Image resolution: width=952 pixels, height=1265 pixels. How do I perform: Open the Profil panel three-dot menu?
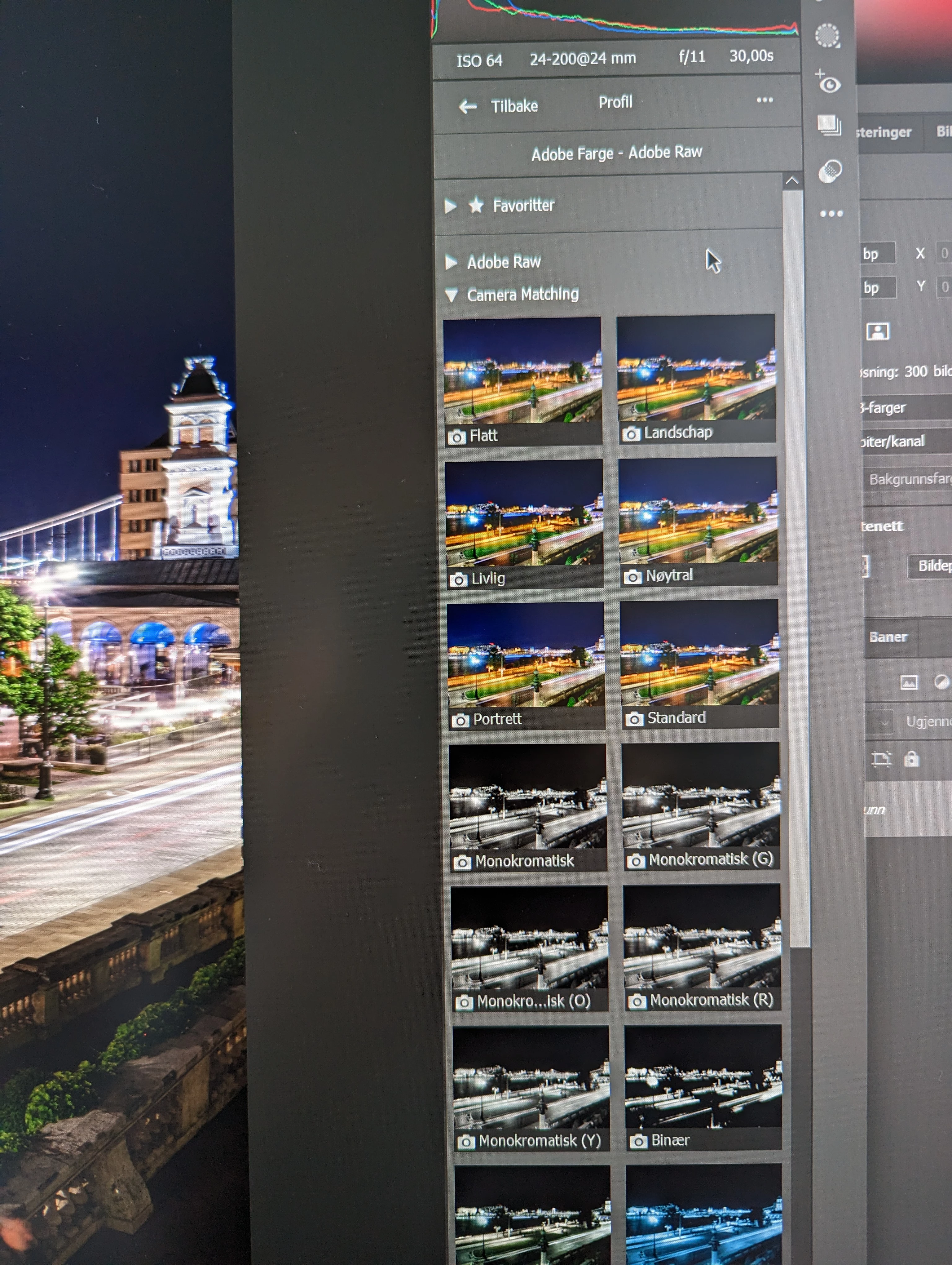point(765,100)
